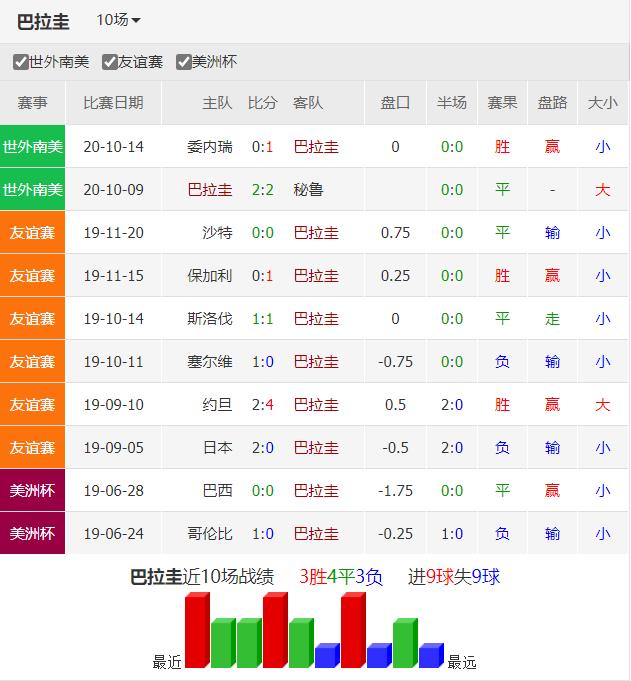Open the 10场 match count dropdown
The image size is (631, 681).
pyautogui.click(x=118, y=20)
